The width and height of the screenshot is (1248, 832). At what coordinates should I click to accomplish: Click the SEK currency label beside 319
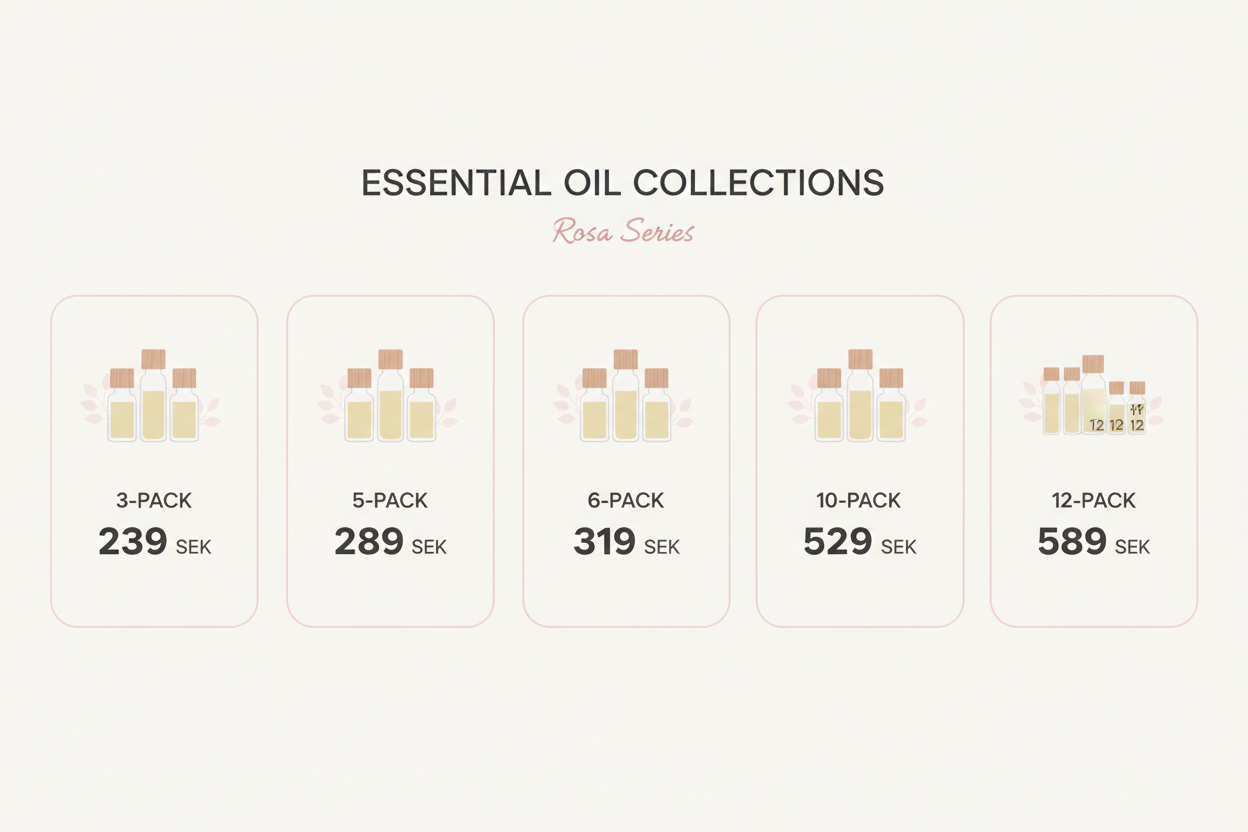click(x=662, y=548)
